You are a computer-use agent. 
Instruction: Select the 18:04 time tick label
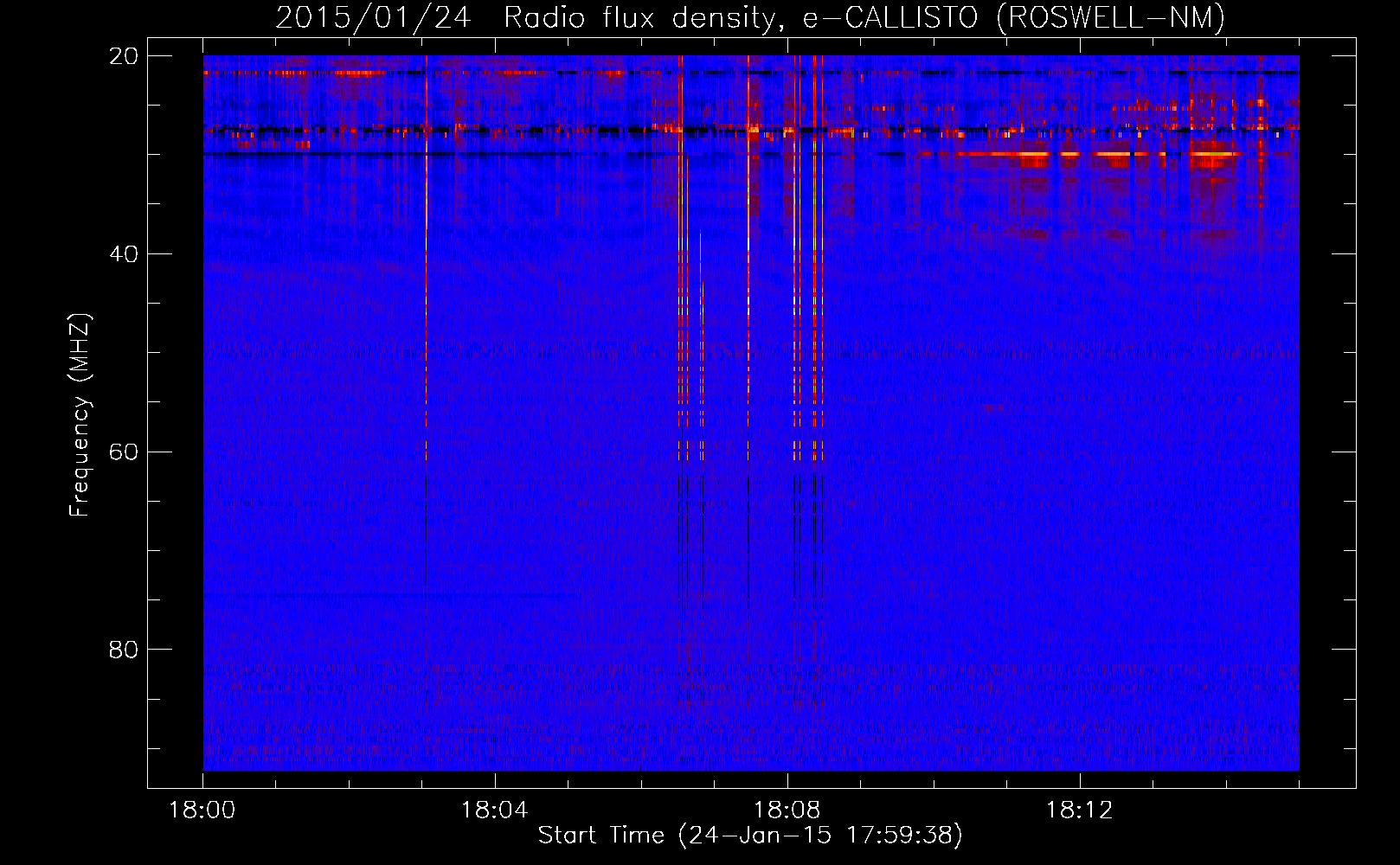tap(495, 811)
